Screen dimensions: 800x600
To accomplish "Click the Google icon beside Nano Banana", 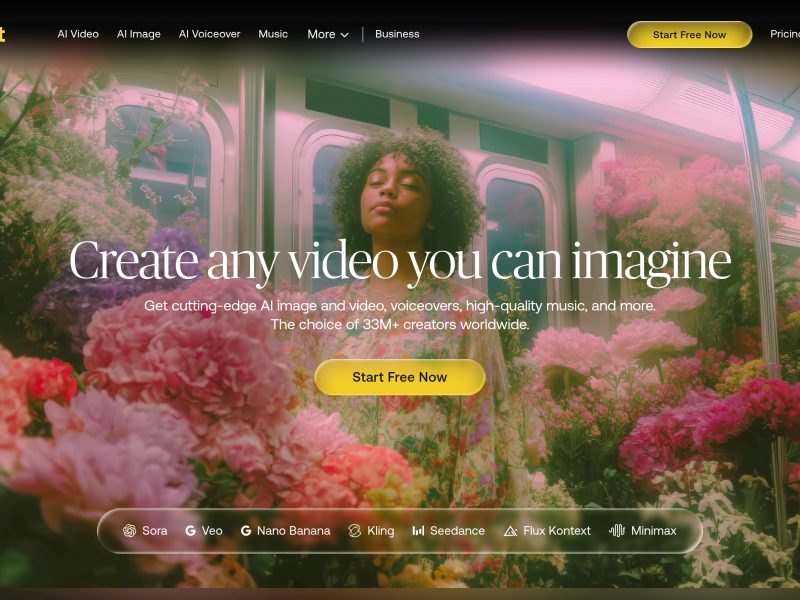I will (x=246, y=531).
